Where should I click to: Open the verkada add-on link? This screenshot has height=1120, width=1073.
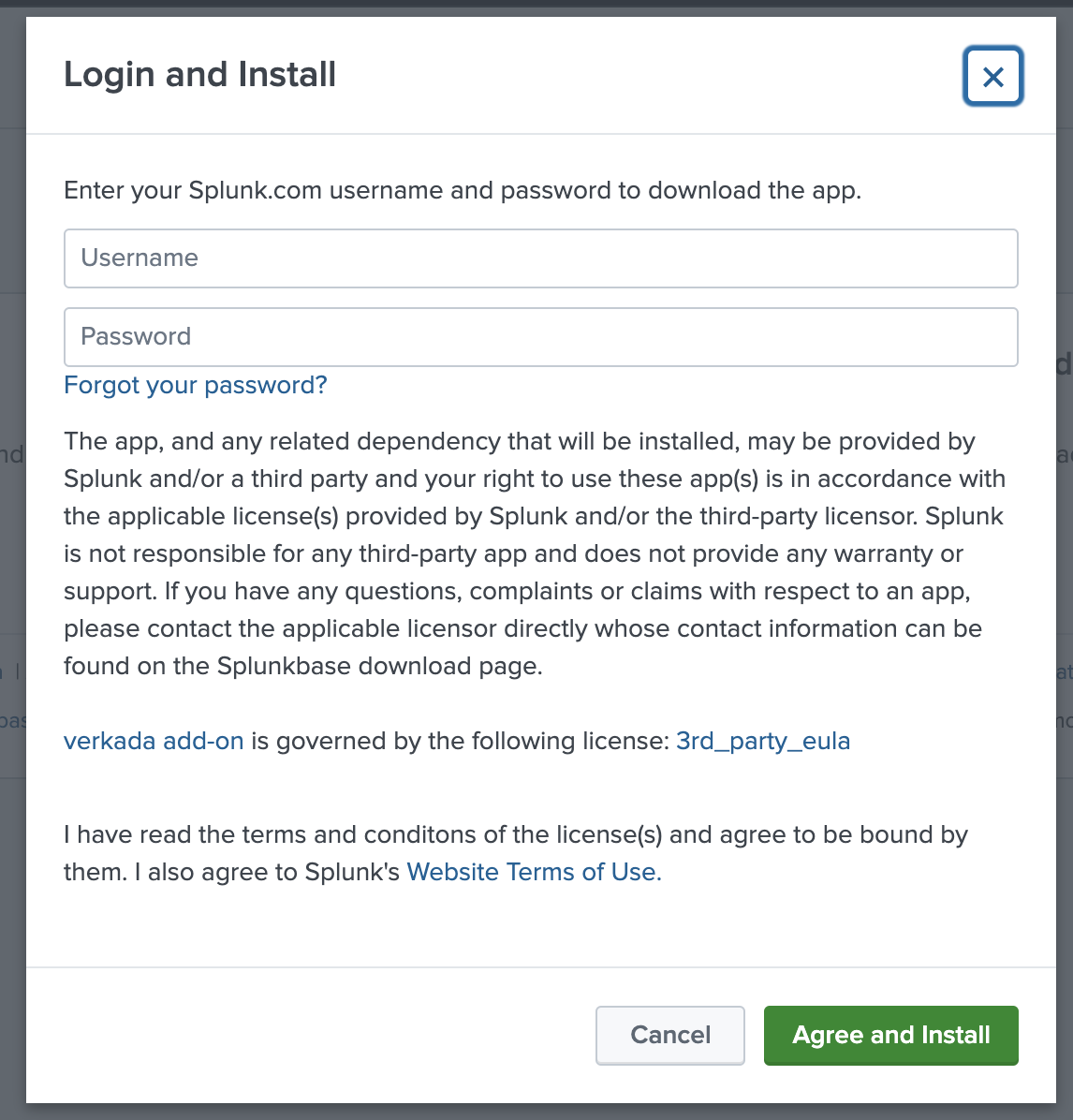(x=154, y=741)
